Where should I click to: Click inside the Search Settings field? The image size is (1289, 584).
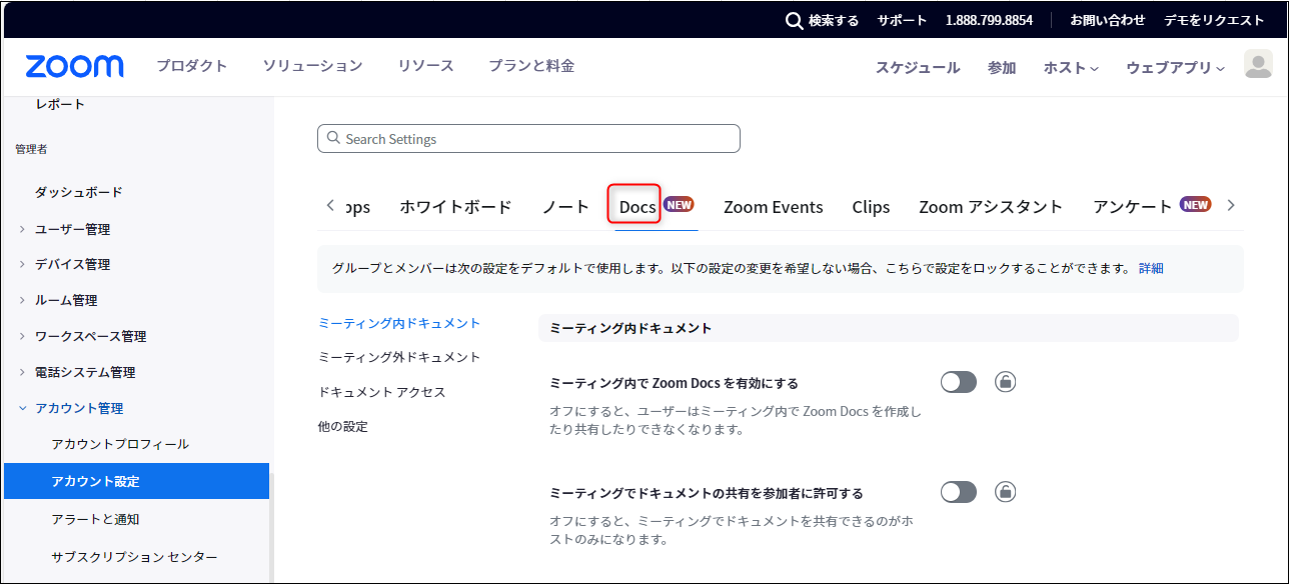(528, 138)
